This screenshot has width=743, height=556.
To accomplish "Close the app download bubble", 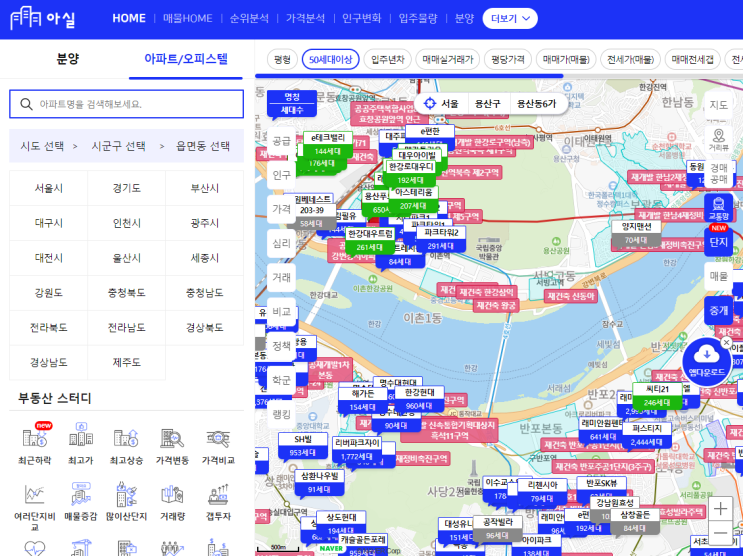I will pos(726,342).
